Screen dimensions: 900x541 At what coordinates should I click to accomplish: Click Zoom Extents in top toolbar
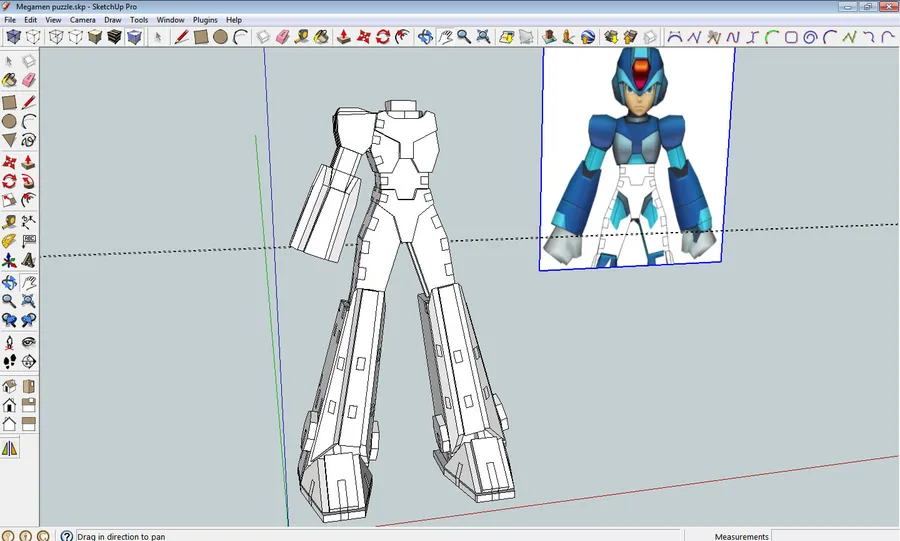pos(483,37)
